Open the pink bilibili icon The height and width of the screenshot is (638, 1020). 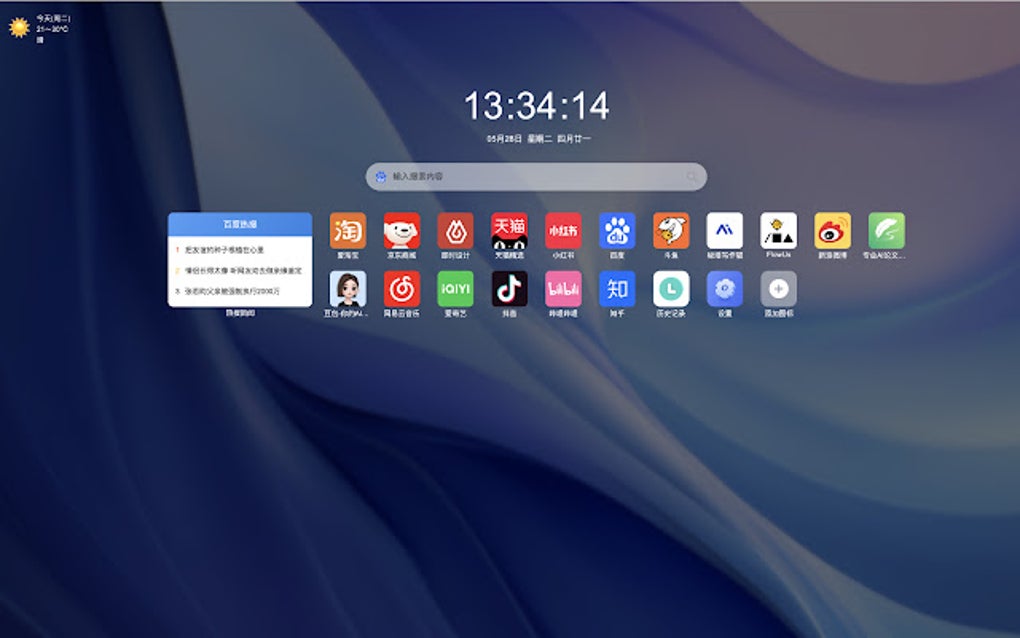tap(563, 289)
